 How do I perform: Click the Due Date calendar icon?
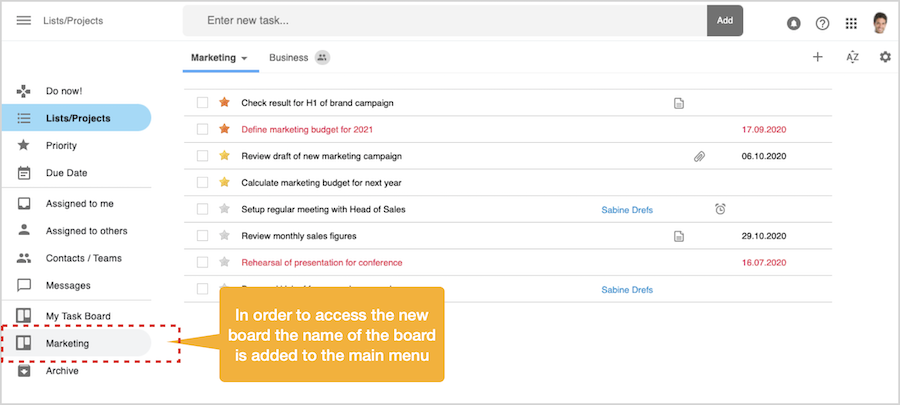tap(24, 173)
